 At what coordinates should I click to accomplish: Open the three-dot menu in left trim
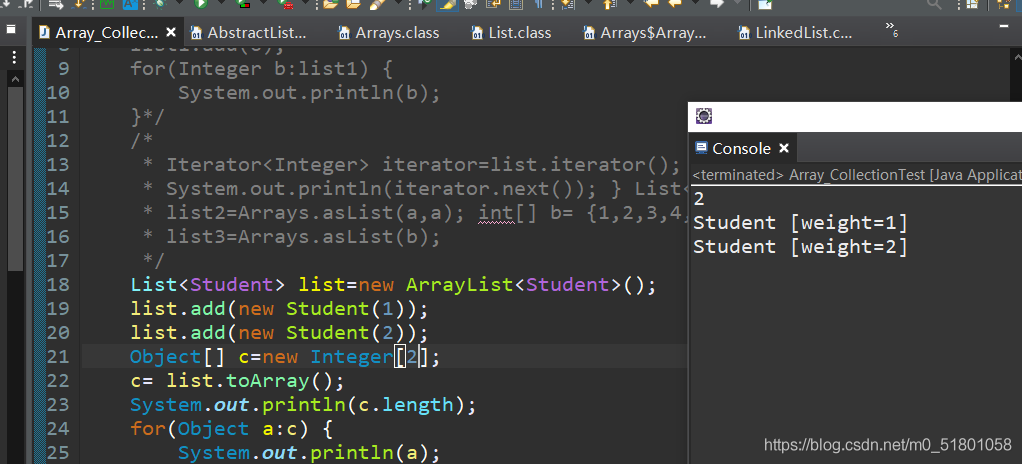coord(14,59)
